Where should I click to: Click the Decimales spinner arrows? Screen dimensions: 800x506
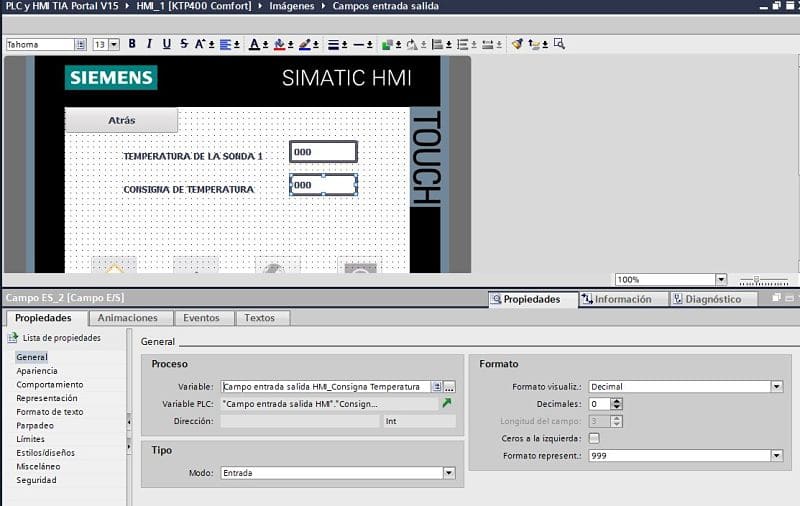[617, 404]
